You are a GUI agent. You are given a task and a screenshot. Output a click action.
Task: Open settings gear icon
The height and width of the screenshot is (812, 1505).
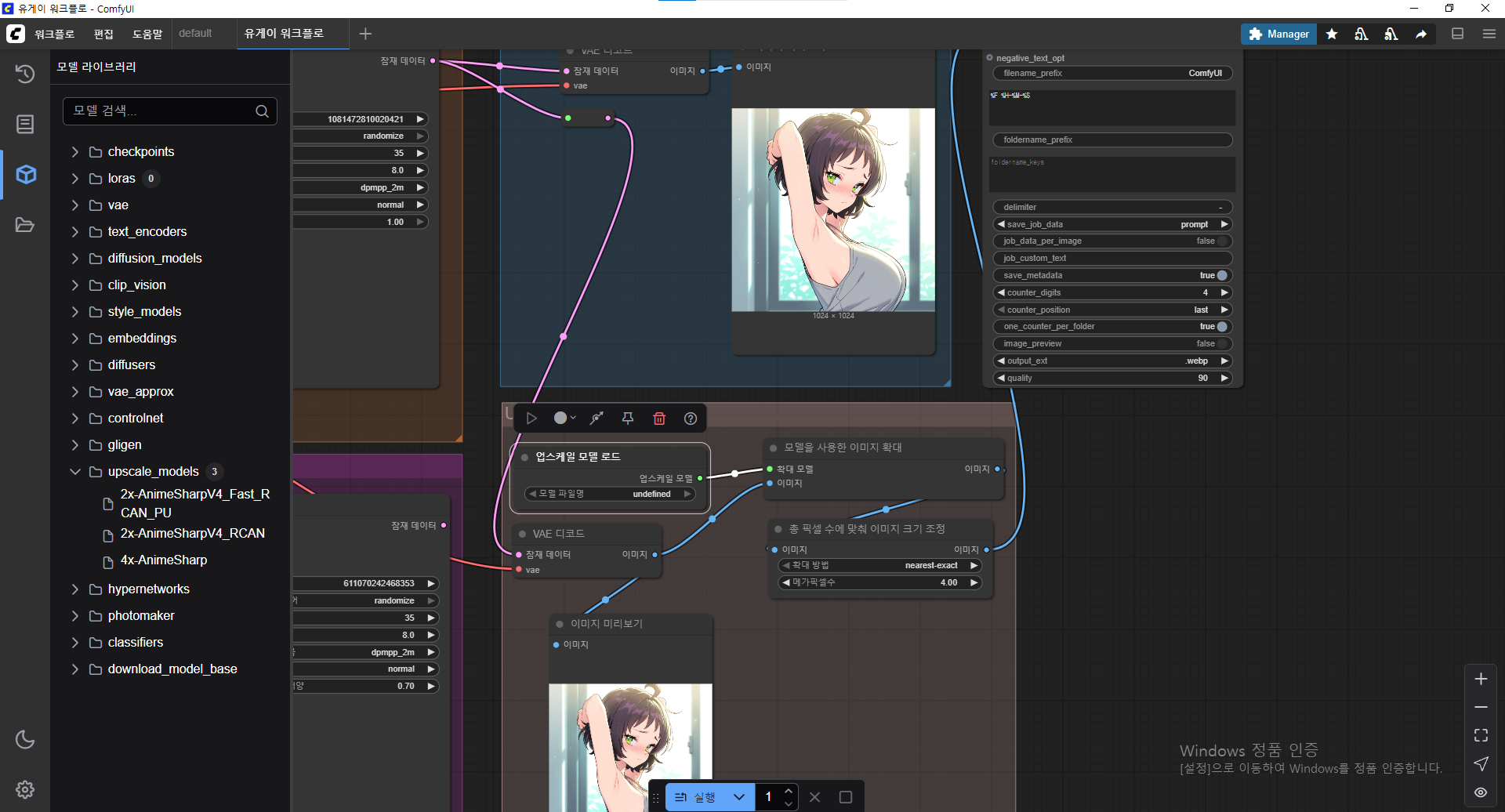[x=25, y=789]
